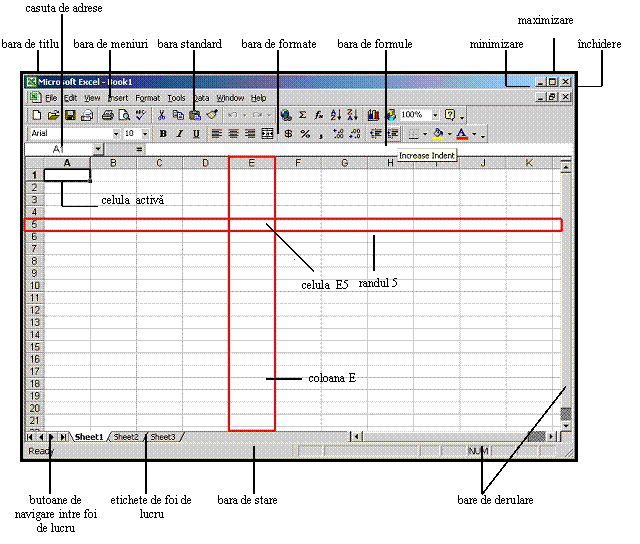Click the Print icon

[x=107, y=116]
